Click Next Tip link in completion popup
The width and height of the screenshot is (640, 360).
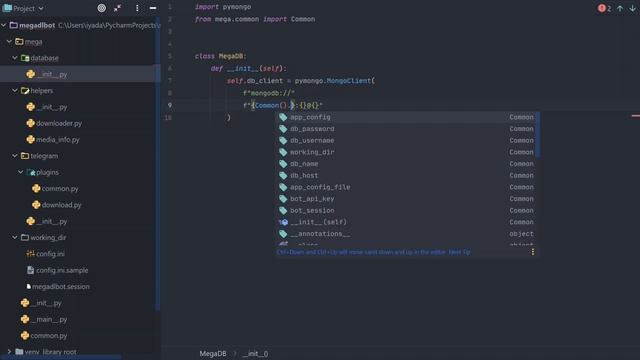pyautogui.click(x=459, y=252)
